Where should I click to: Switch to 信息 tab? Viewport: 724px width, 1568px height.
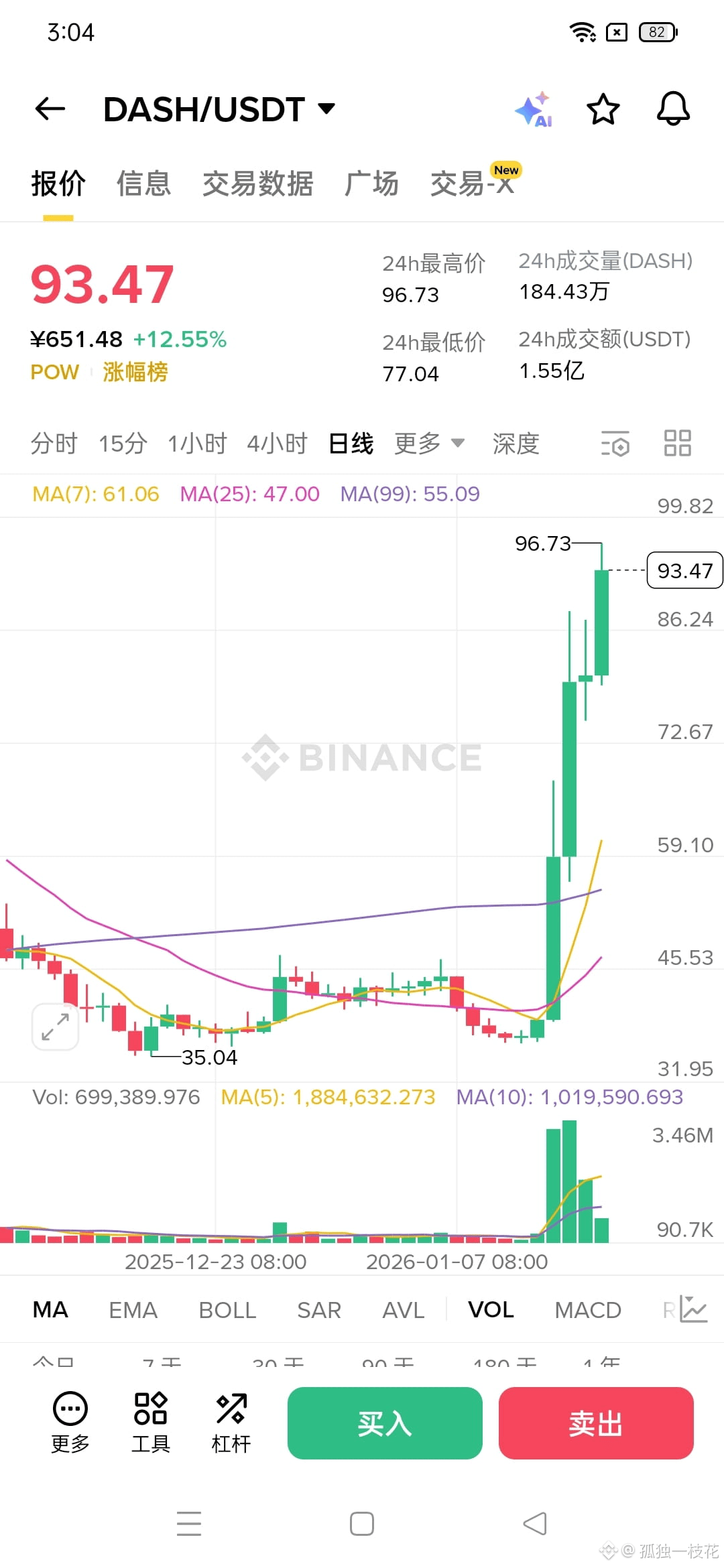(x=143, y=184)
